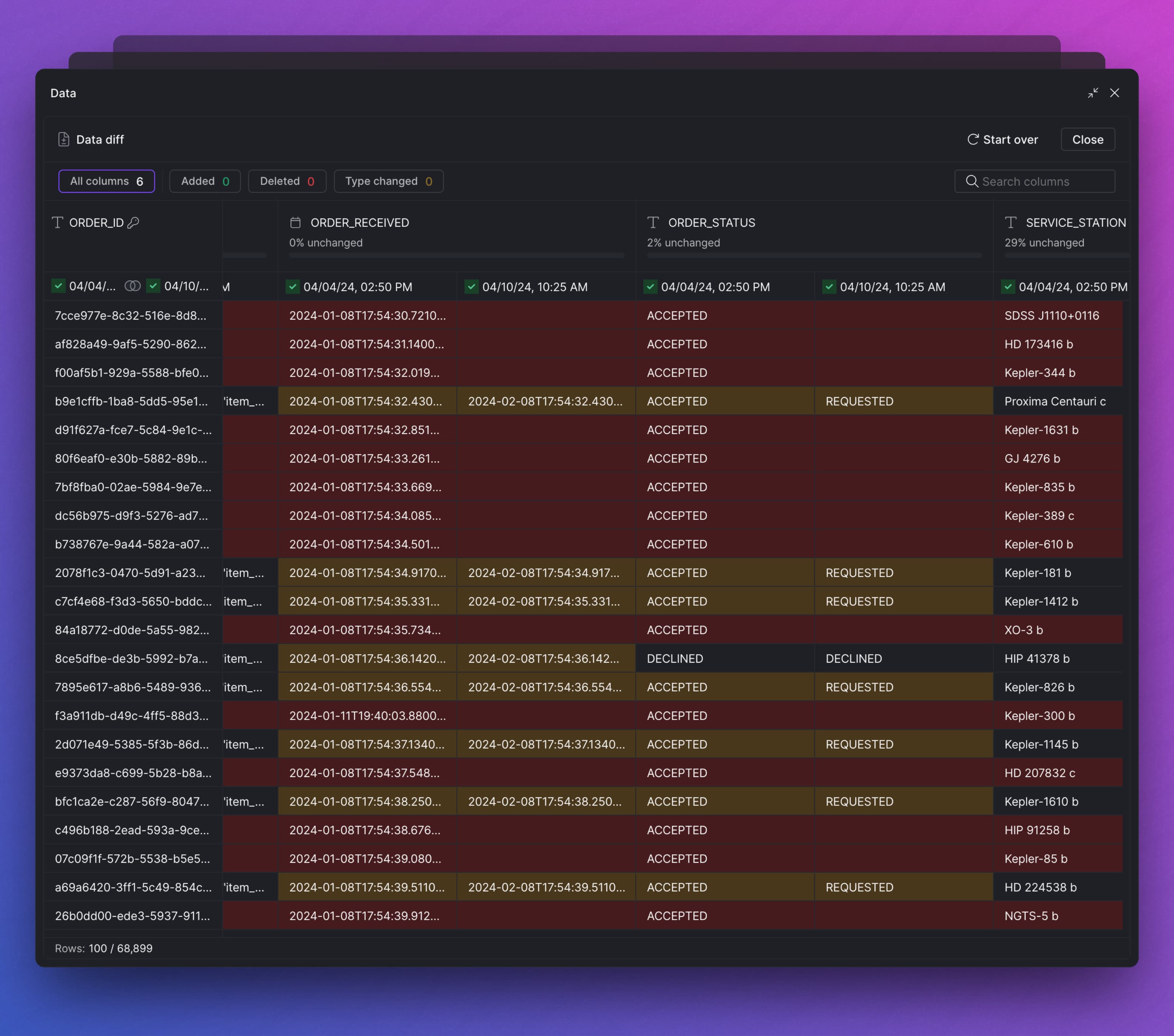
Task: Uncheck 04/04/24 checkbox under ORDER_RECEIVED
Action: tap(293, 287)
